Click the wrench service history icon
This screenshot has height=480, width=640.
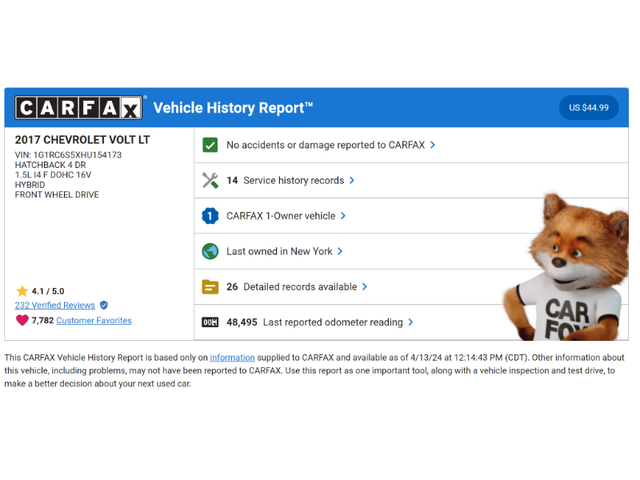coord(210,180)
